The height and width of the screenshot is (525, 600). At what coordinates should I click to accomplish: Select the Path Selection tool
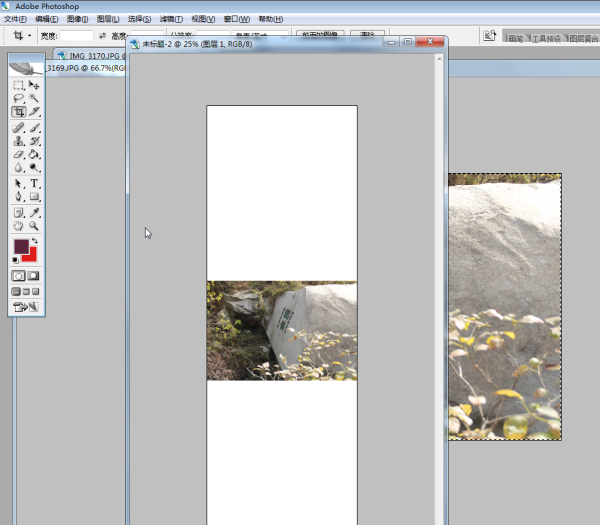[x=18, y=183]
